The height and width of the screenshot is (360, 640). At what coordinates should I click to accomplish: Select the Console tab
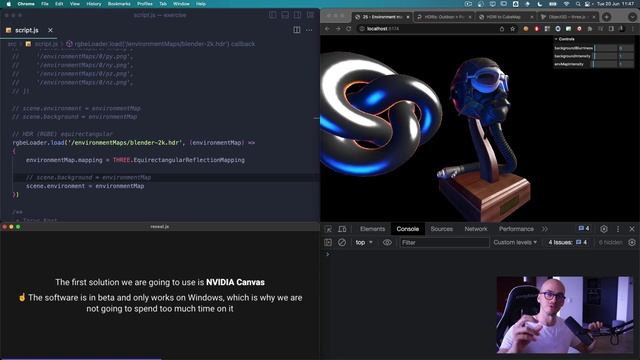[407, 229]
